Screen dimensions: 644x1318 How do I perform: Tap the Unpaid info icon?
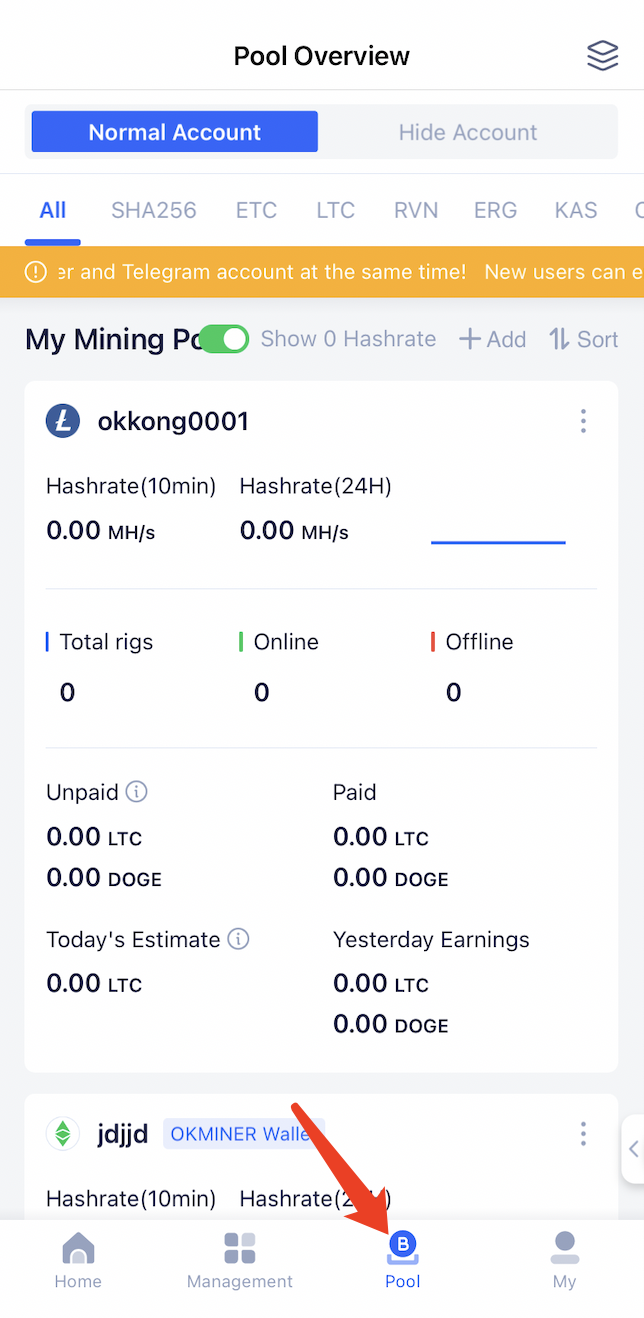pyautogui.click(x=137, y=792)
